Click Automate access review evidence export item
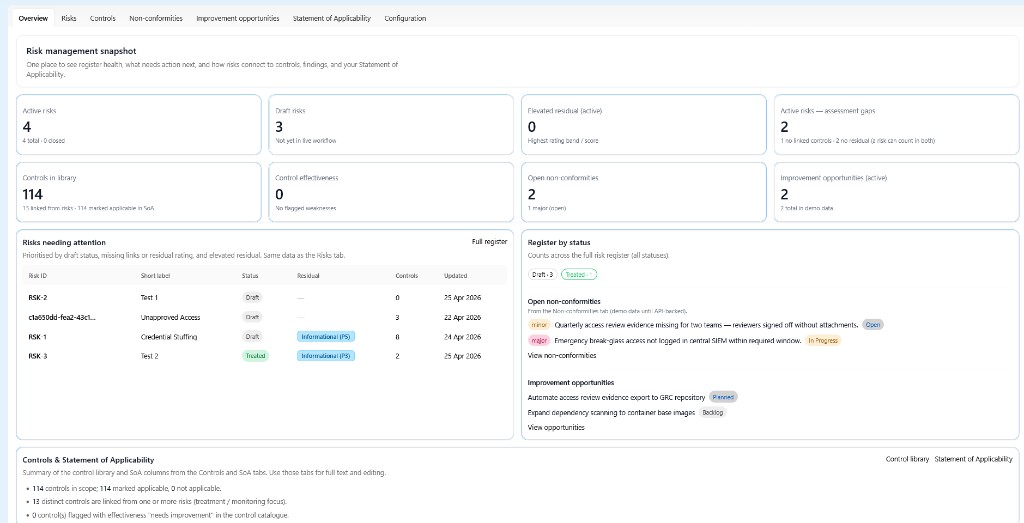1024x523 pixels. click(616, 397)
